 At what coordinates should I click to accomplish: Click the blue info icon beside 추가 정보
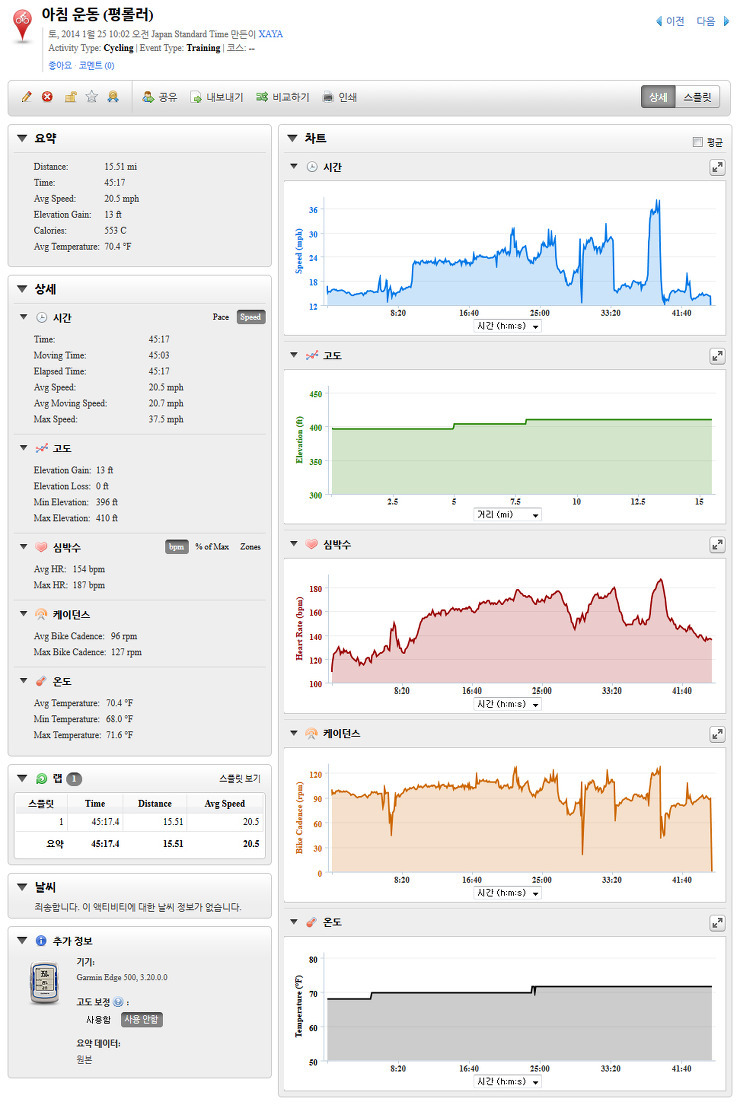point(41,941)
